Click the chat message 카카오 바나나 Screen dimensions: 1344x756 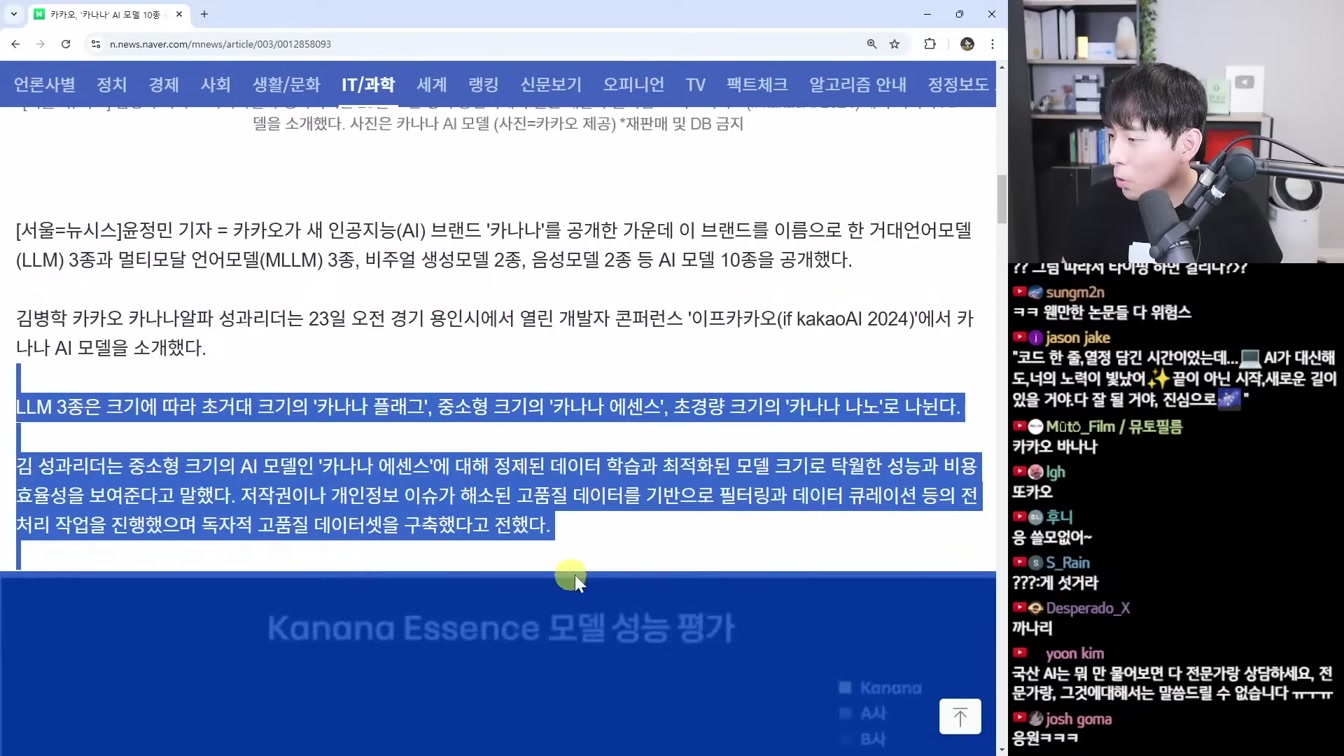(1054, 447)
